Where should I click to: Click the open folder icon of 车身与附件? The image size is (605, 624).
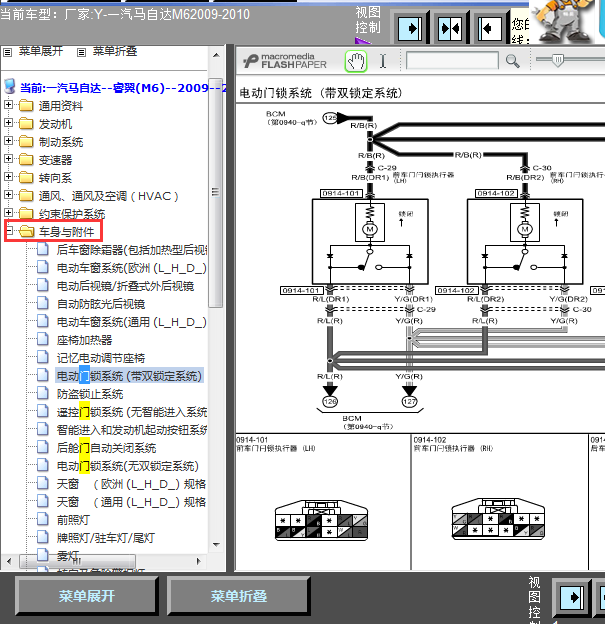[26, 231]
